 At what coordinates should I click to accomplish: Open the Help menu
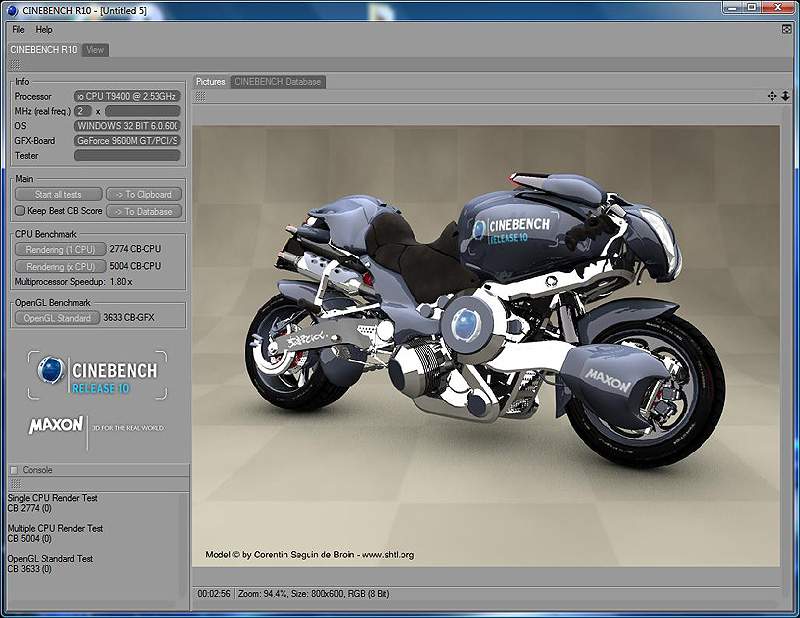click(x=44, y=30)
